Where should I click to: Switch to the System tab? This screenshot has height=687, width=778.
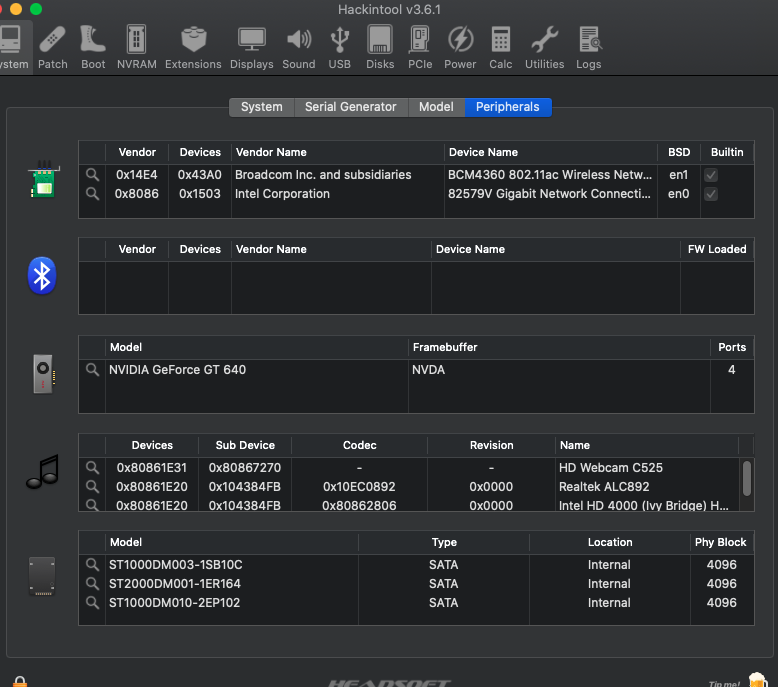pyautogui.click(x=261, y=107)
